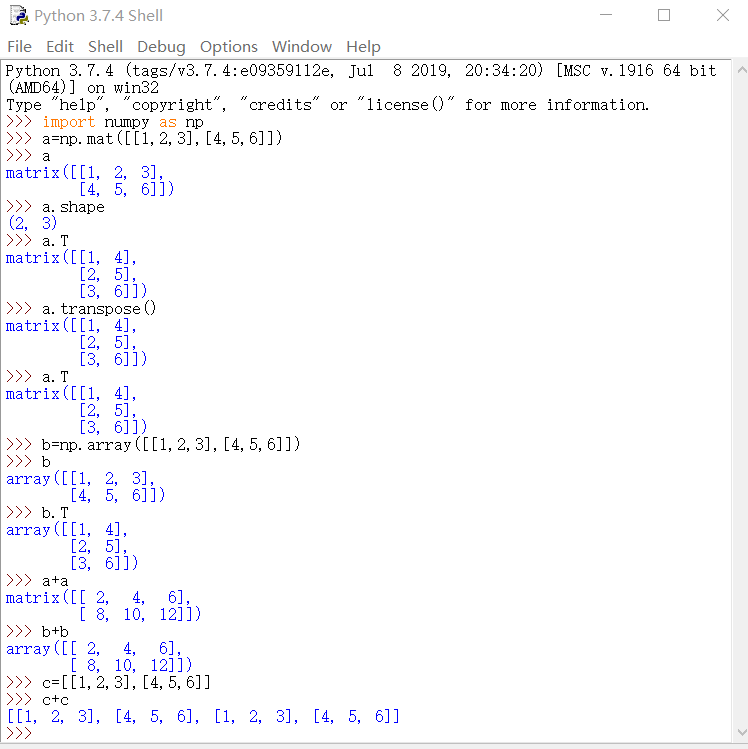Open the File menu
Screen dimensions: 748x749
pos(20,46)
